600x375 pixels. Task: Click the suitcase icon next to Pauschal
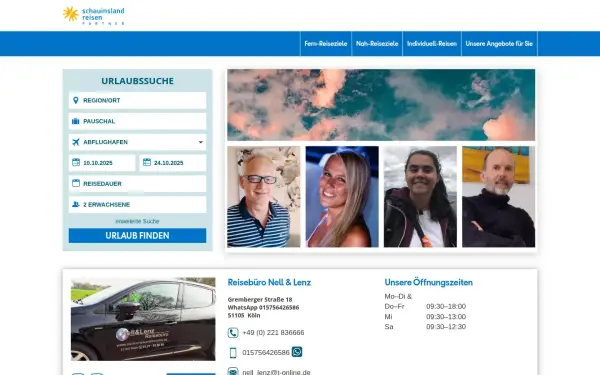(76, 121)
